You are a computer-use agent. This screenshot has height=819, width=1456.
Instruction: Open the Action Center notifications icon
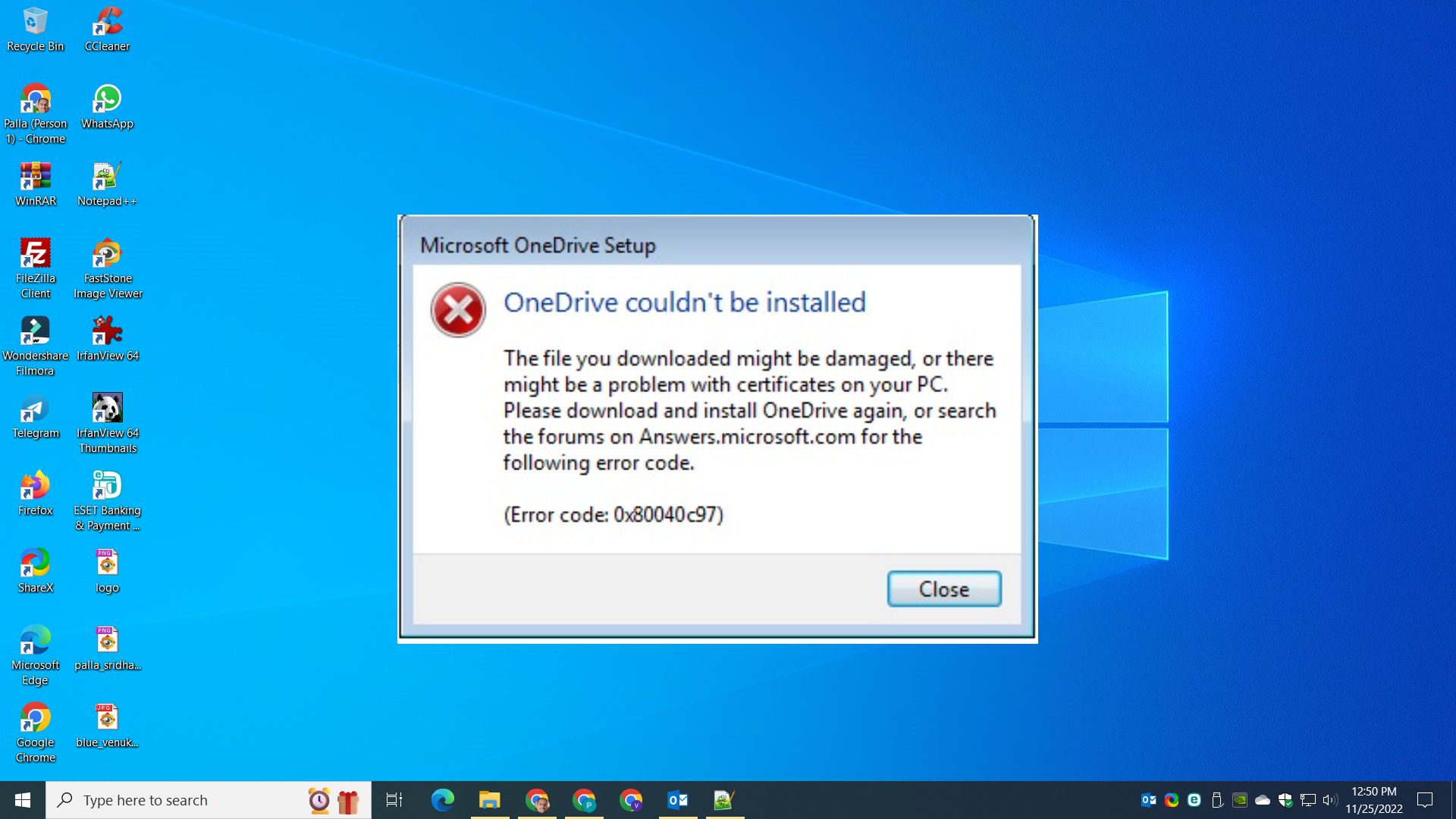coord(1425,800)
